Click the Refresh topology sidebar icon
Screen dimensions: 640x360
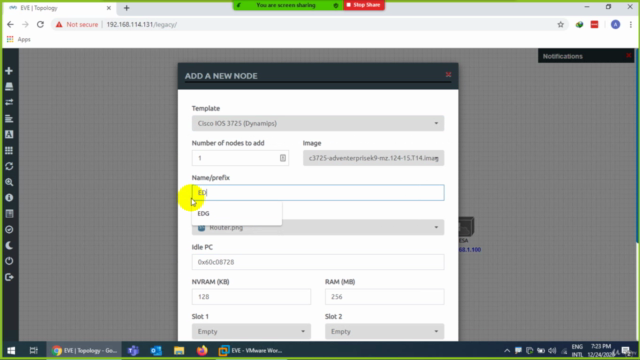pos(9,166)
